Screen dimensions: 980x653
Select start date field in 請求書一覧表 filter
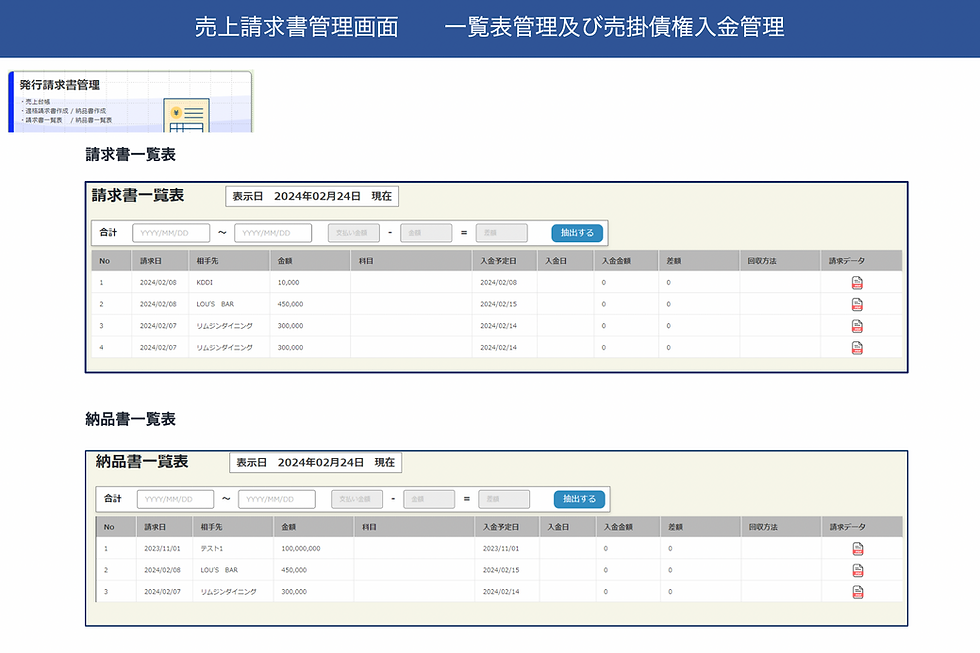pos(171,233)
